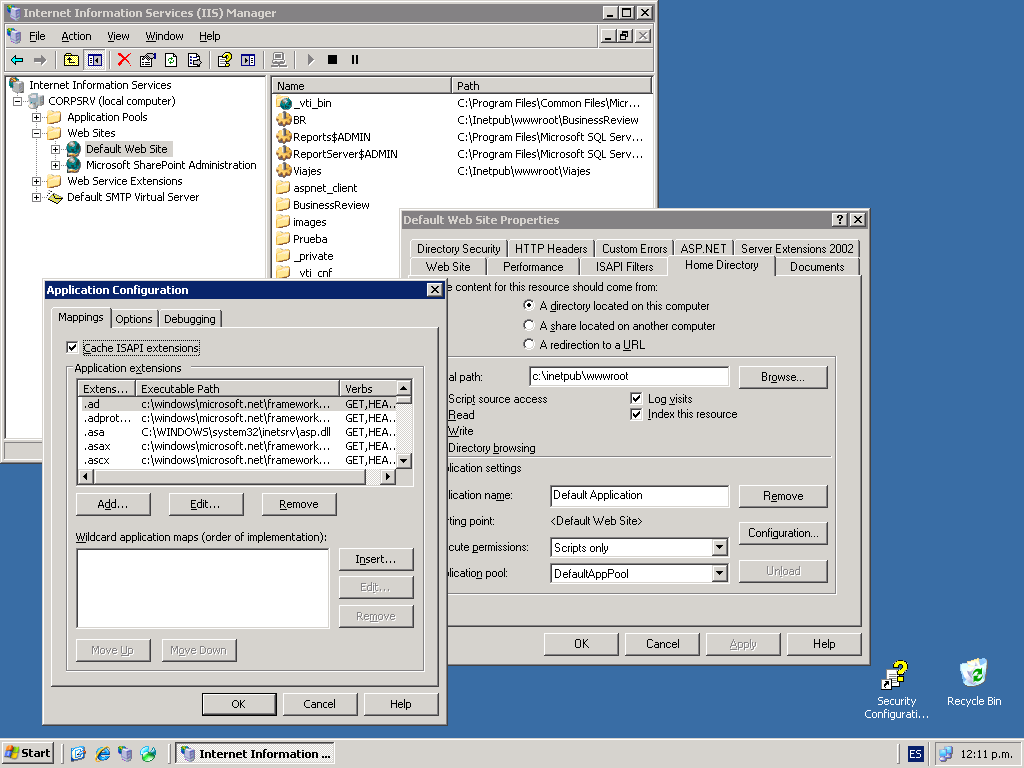This screenshot has width=1024, height=768.
Task: Select the aspnet_client folder icon
Action: [x=284, y=188]
